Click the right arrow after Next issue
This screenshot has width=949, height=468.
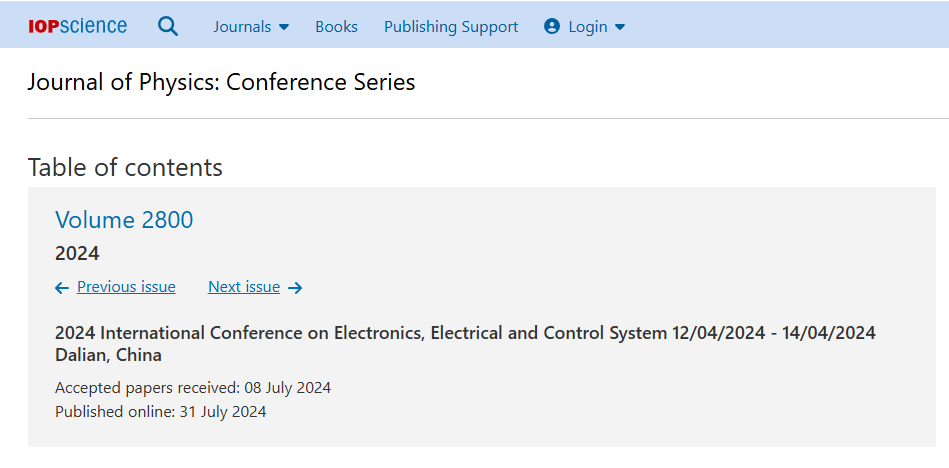[x=295, y=288]
